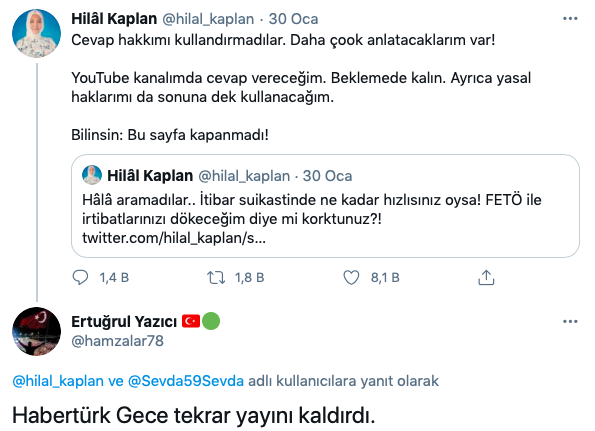Open the @Sevda59Sevda mention
The height and width of the screenshot is (431, 595).
coord(186,381)
